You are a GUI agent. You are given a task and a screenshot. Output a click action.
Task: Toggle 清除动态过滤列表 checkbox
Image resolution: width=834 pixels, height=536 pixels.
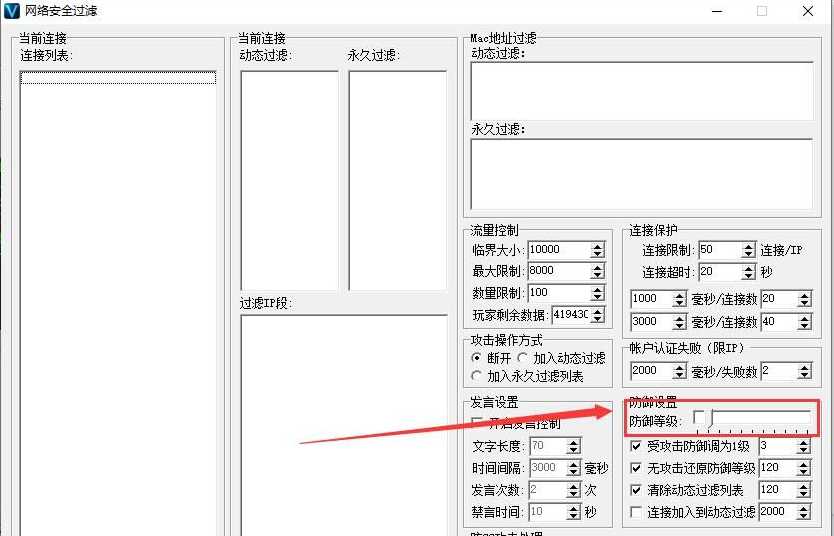(x=636, y=490)
